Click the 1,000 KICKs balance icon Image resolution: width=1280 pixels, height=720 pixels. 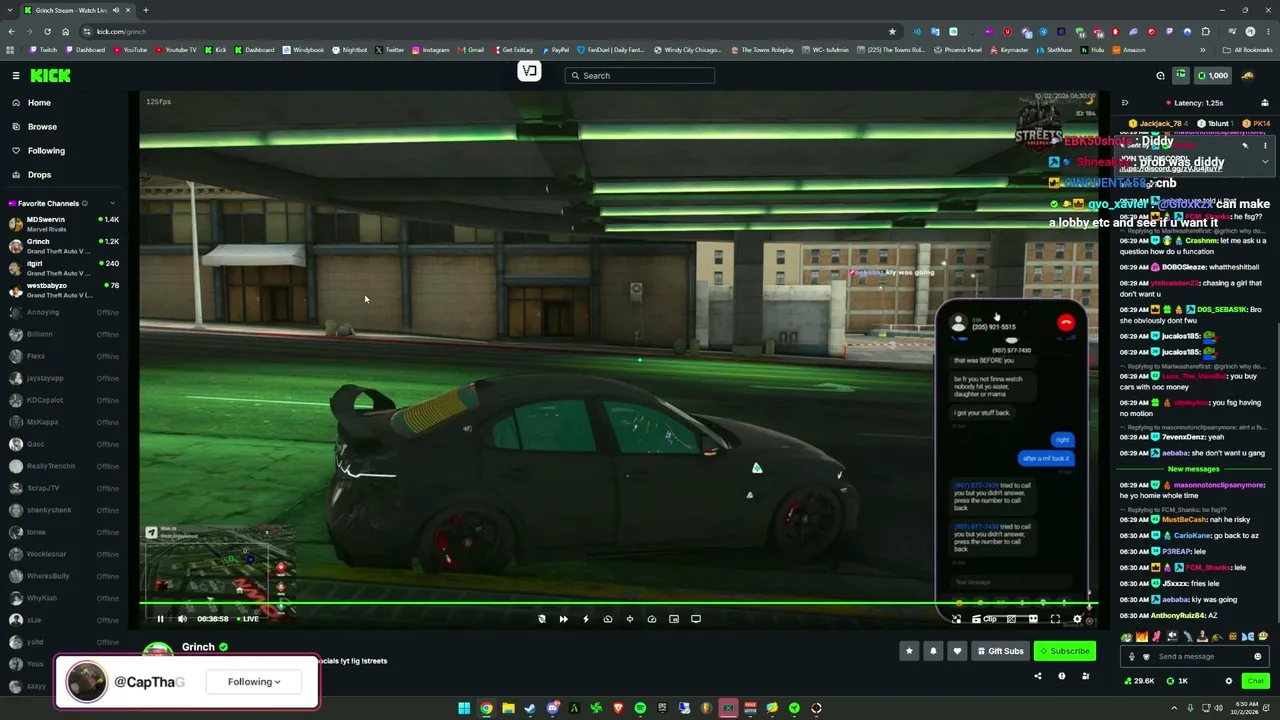coord(1213,75)
